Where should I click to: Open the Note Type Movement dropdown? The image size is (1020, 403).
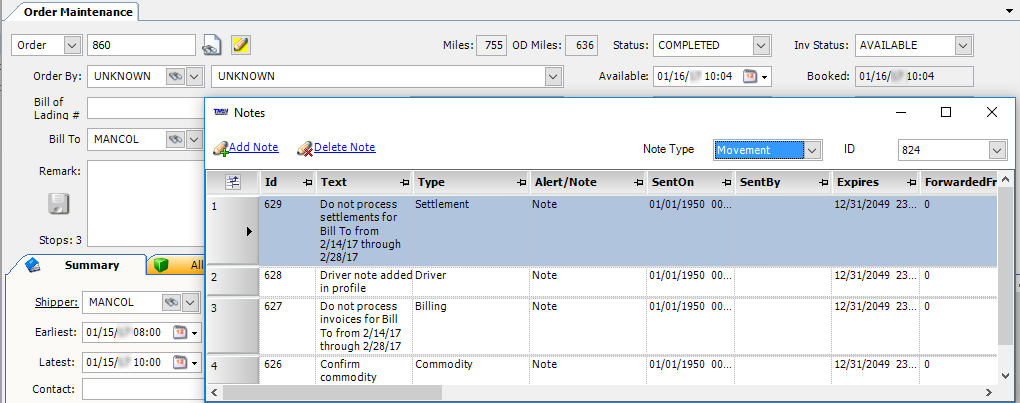coord(812,150)
